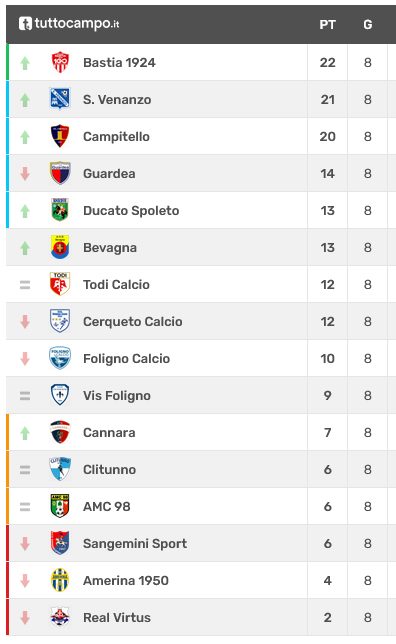The height and width of the screenshot is (644, 396).
Task: Click the Bevagna team crest
Action: (x=60, y=247)
